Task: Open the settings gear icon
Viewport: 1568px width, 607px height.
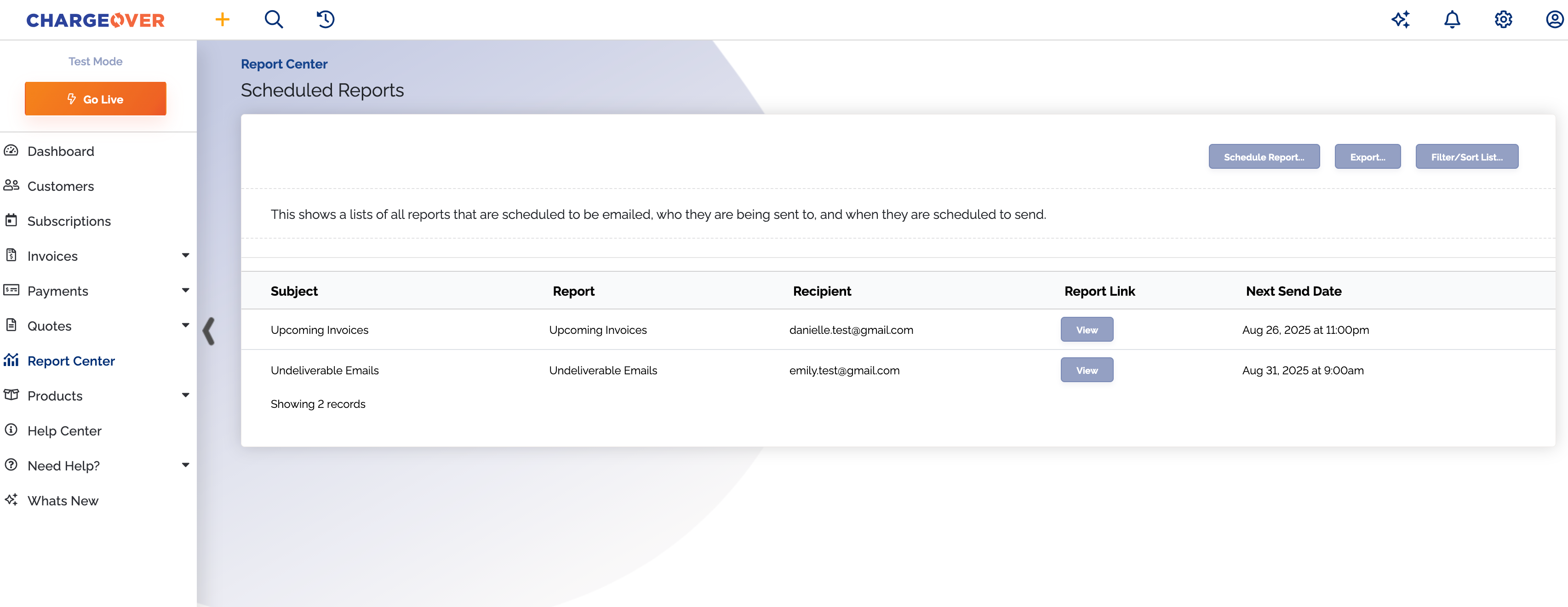Action: [x=1503, y=19]
